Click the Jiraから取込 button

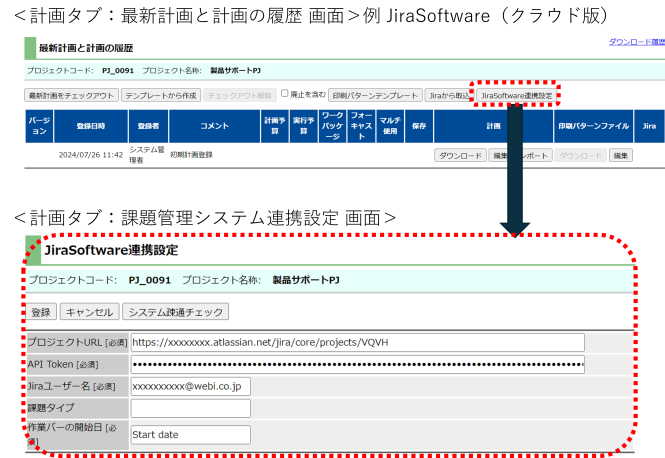coord(449,95)
